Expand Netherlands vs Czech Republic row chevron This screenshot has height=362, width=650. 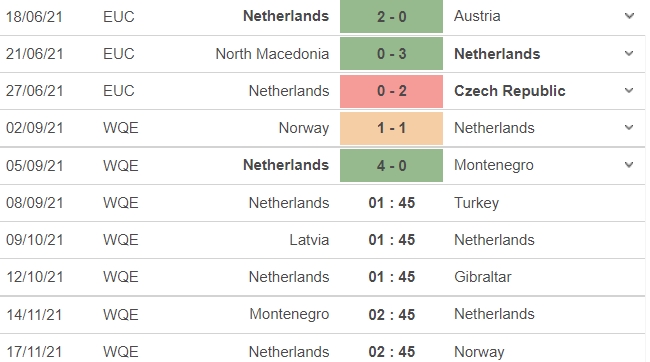pos(629,90)
